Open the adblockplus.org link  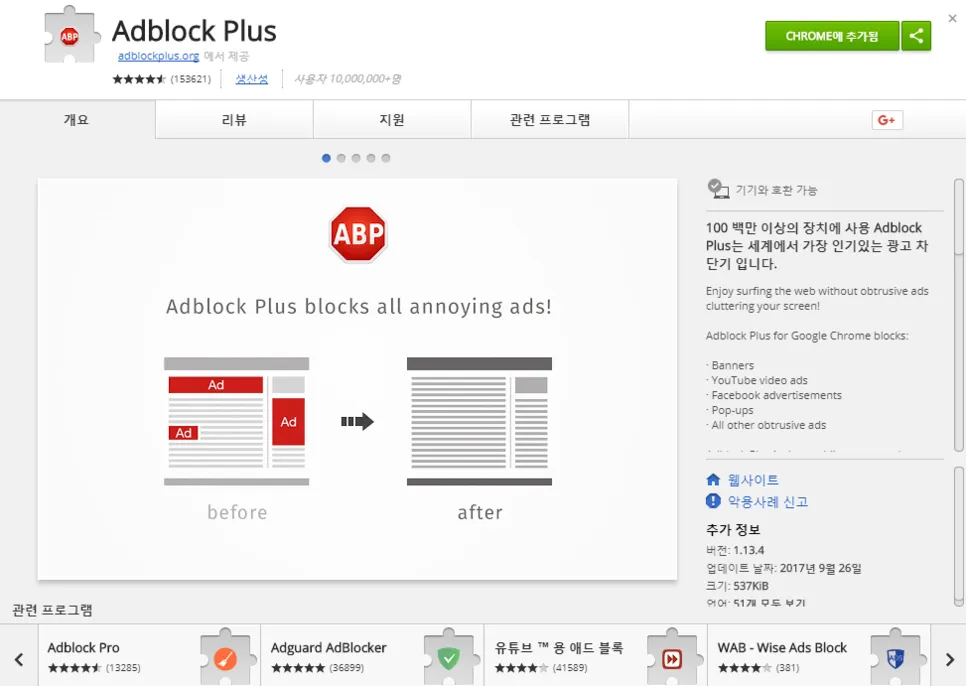[158, 56]
